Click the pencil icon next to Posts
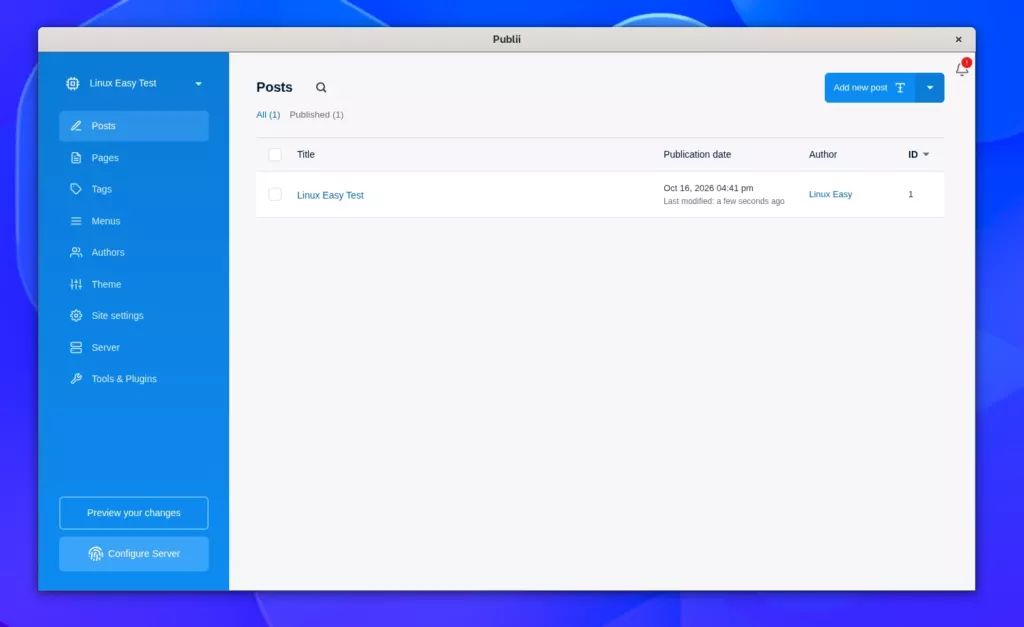 (x=76, y=126)
